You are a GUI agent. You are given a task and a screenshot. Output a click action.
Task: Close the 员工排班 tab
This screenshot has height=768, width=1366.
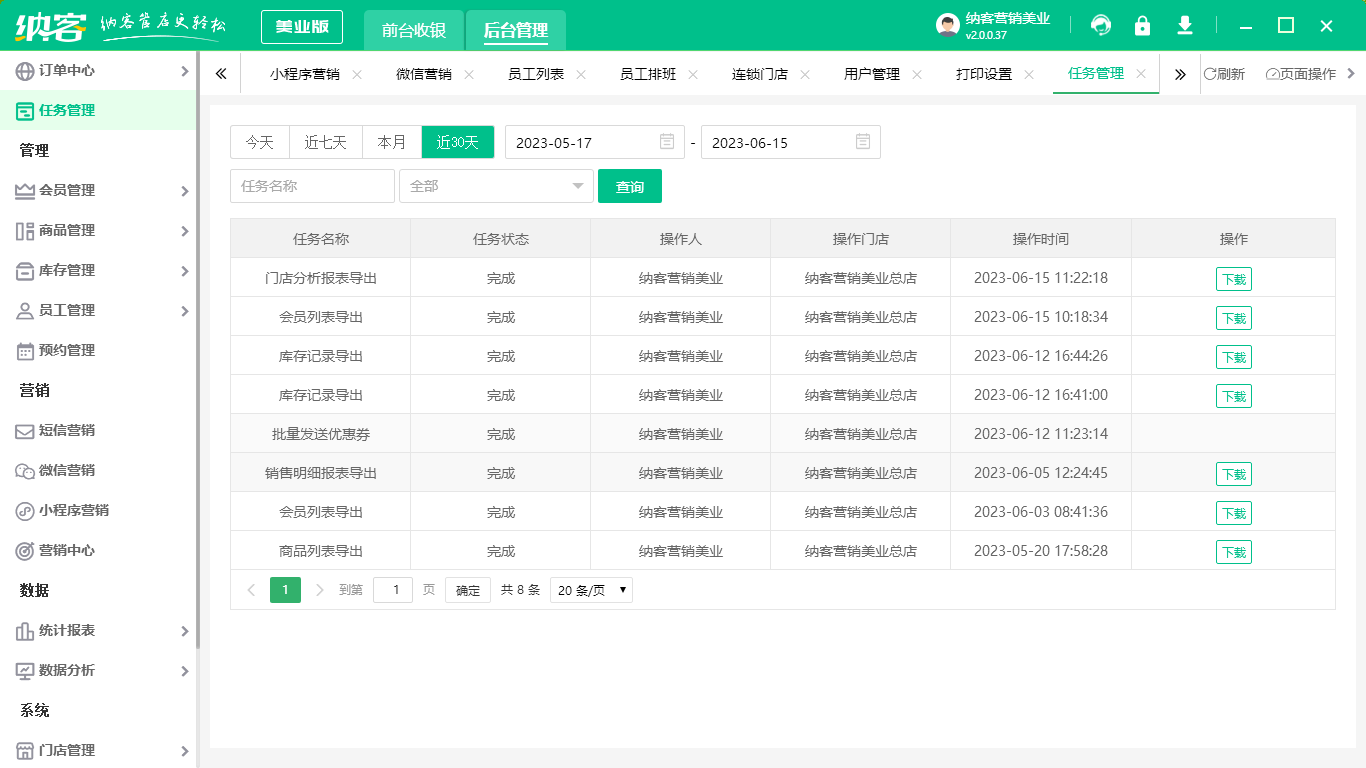coord(693,74)
